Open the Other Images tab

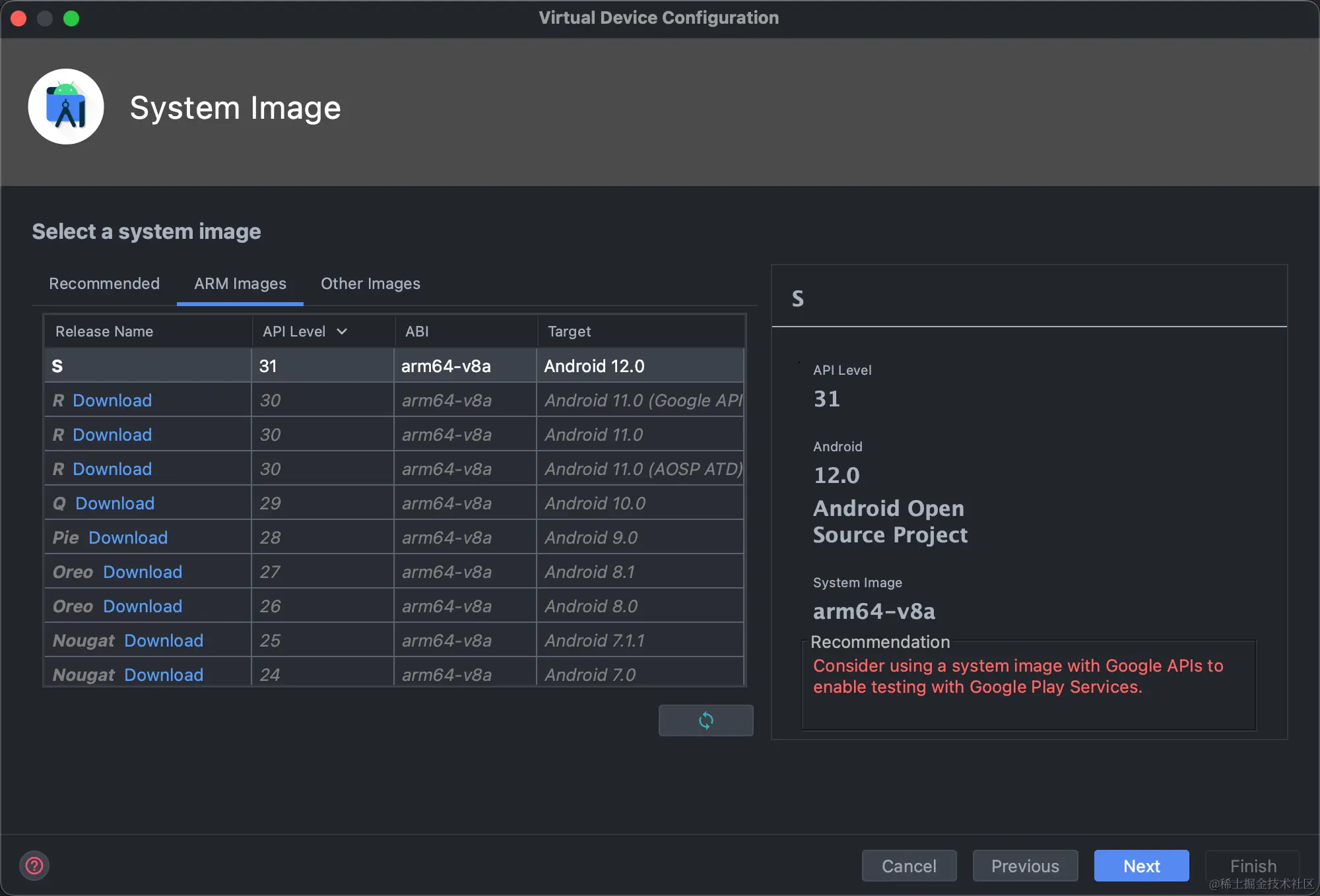370,284
